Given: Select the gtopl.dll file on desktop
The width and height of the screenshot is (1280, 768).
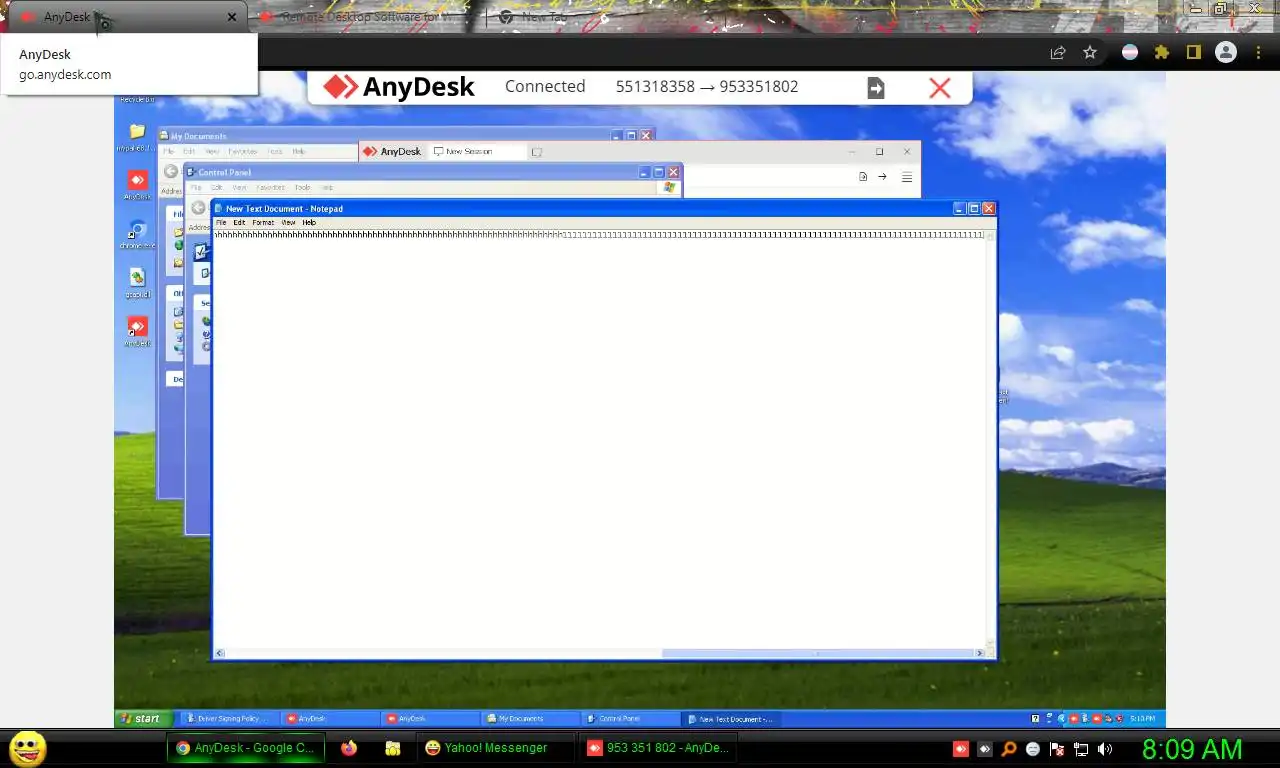Looking at the screenshot, I should click(x=137, y=282).
